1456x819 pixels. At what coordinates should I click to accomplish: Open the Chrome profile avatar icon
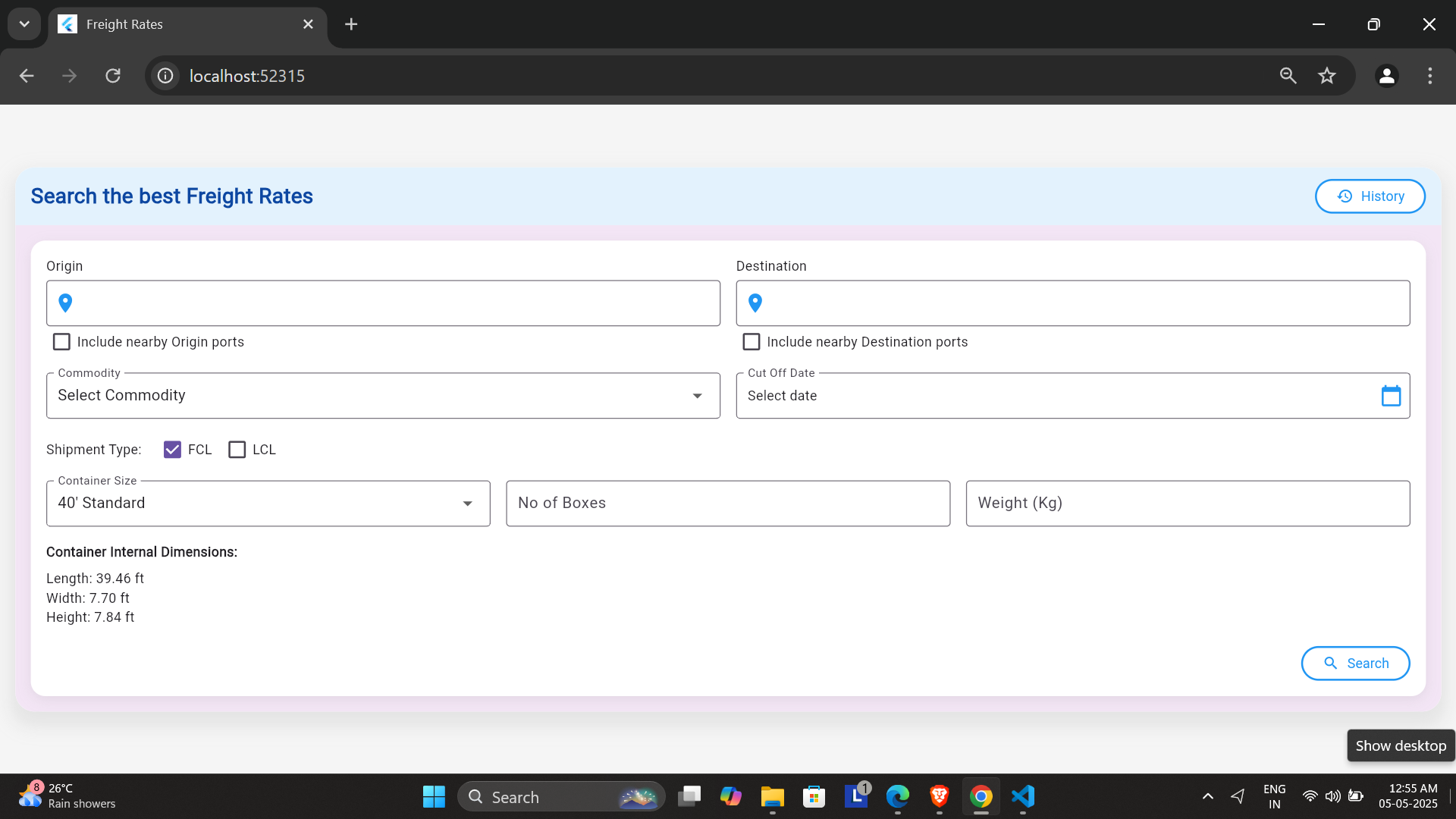click(x=1386, y=76)
